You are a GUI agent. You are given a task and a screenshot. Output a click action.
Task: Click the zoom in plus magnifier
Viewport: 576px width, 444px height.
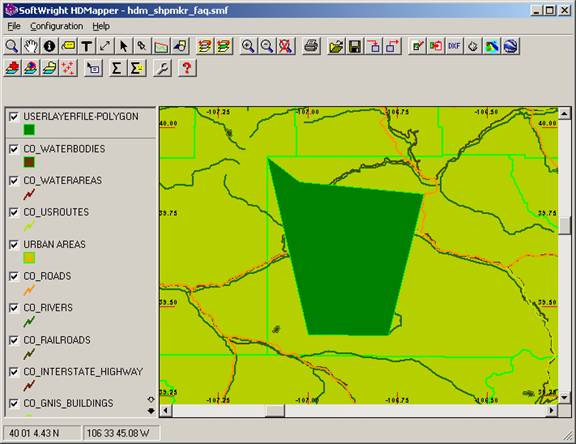[248, 46]
